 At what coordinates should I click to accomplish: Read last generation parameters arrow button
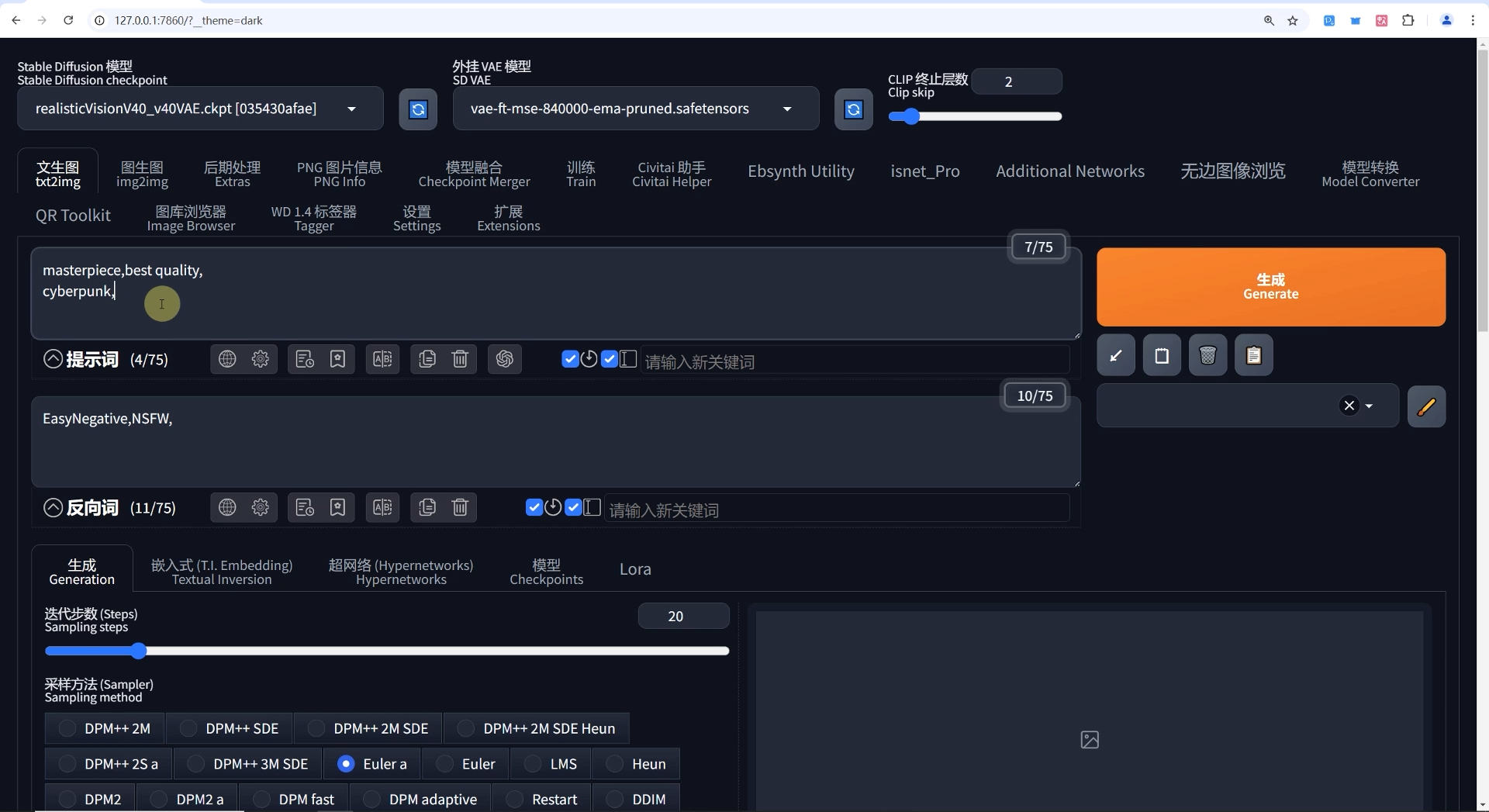(x=1116, y=355)
